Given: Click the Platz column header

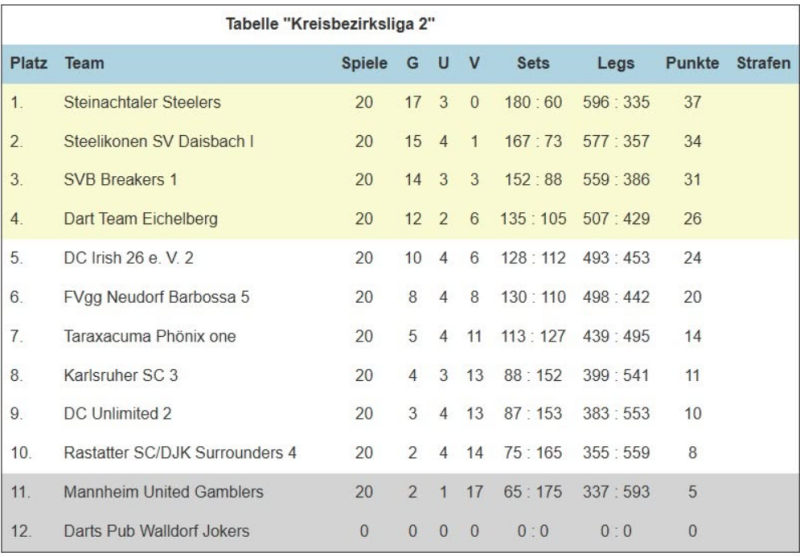Looking at the screenshot, I should (x=29, y=63).
